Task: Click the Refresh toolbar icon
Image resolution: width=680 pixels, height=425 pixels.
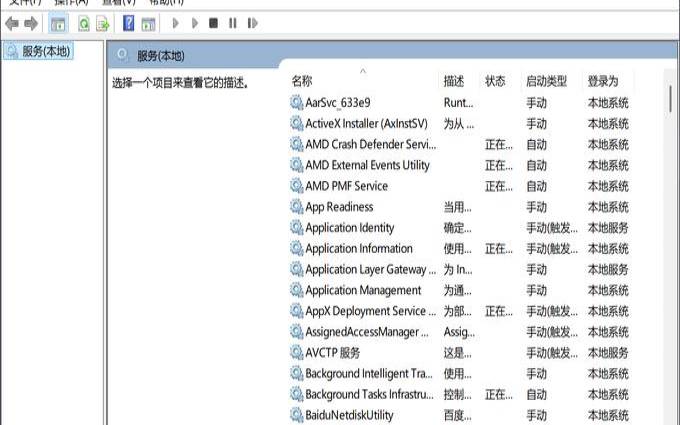Action: (83, 23)
